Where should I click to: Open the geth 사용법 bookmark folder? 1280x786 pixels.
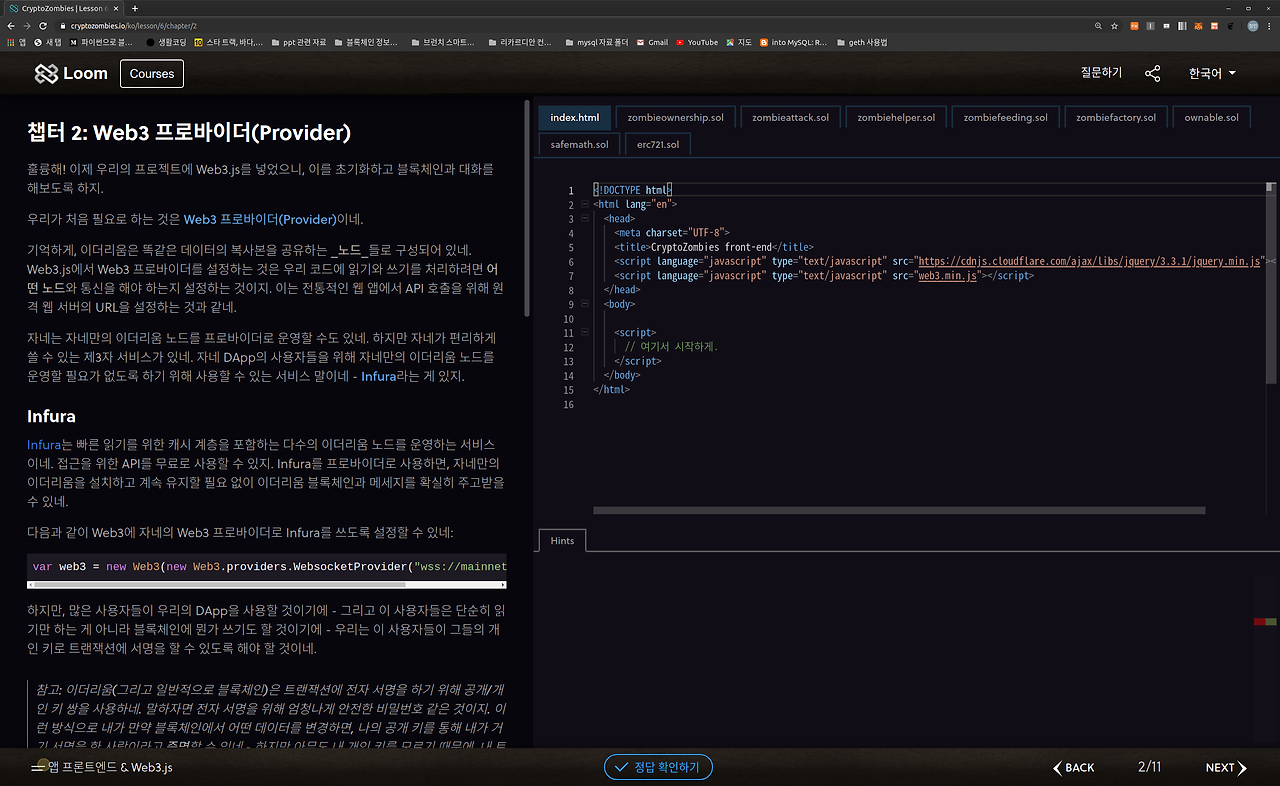tap(861, 43)
